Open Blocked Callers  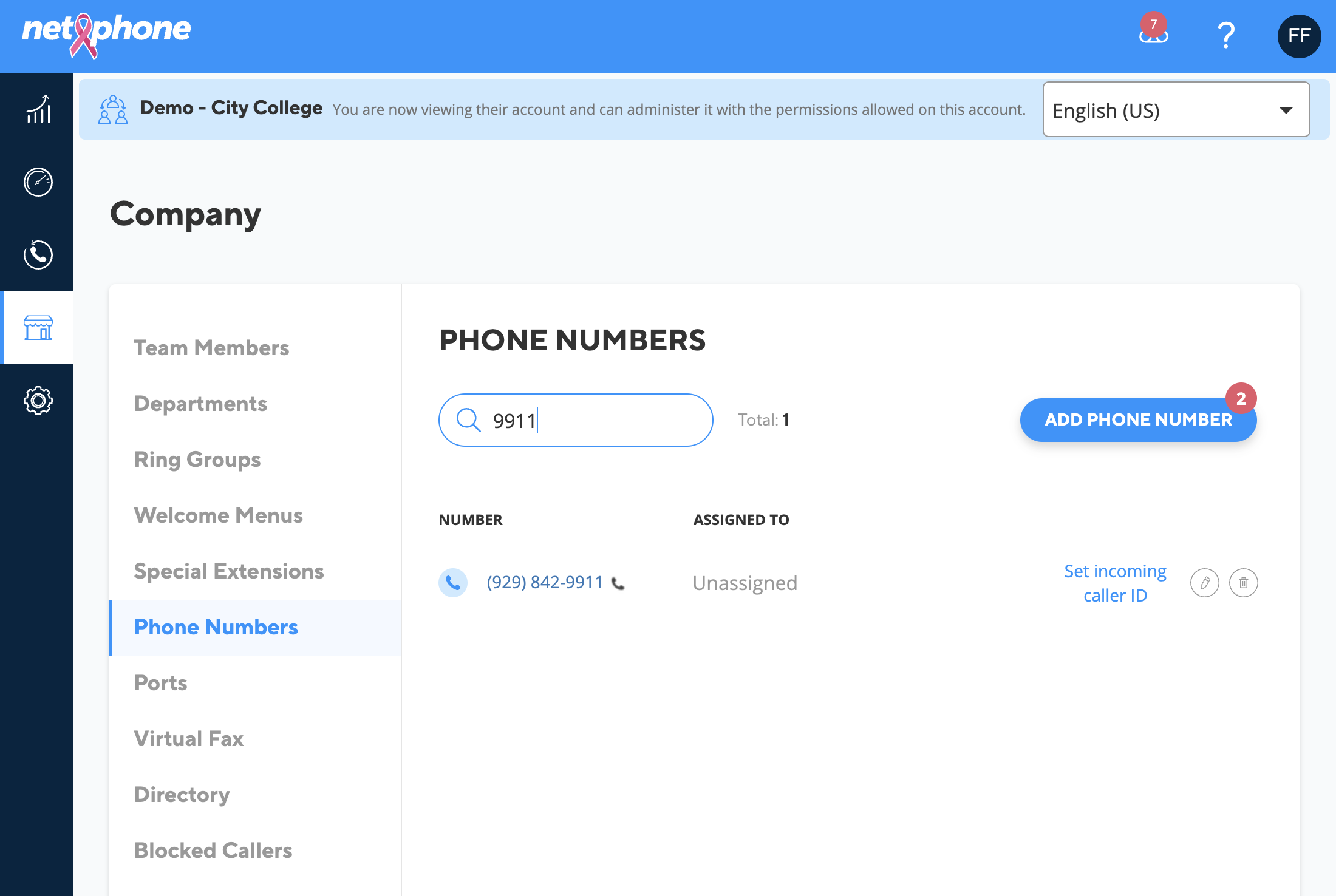[213, 850]
